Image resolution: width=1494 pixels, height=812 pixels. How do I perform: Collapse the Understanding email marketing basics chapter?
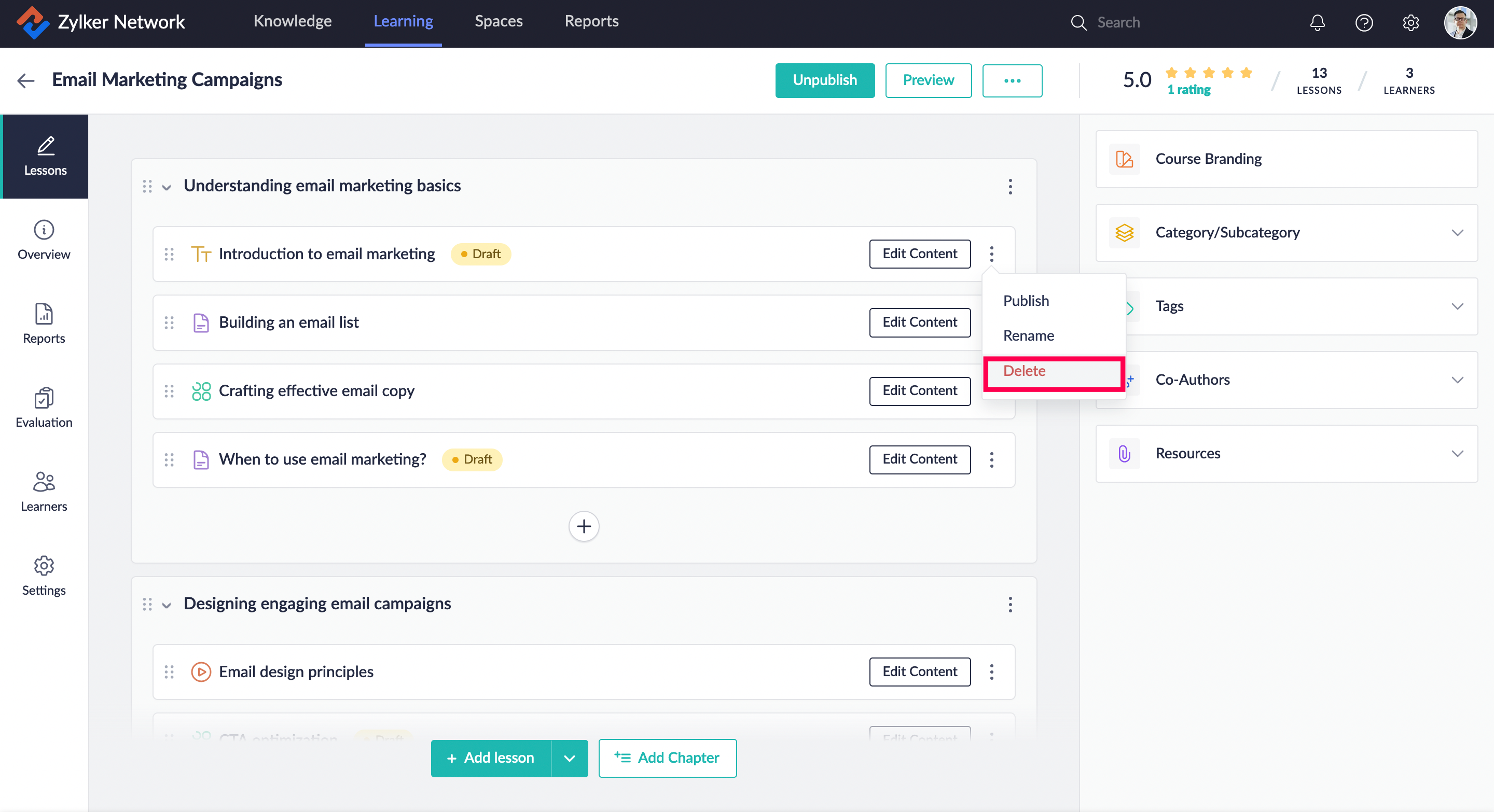pos(167,187)
